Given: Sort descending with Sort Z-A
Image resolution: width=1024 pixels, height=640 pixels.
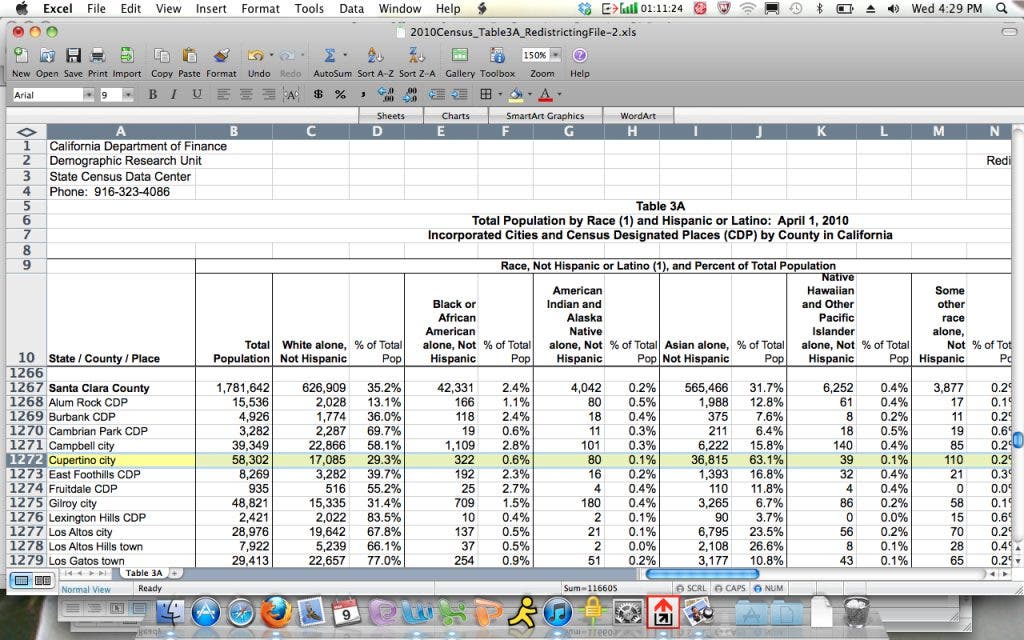Looking at the screenshot, I should 417,56.
